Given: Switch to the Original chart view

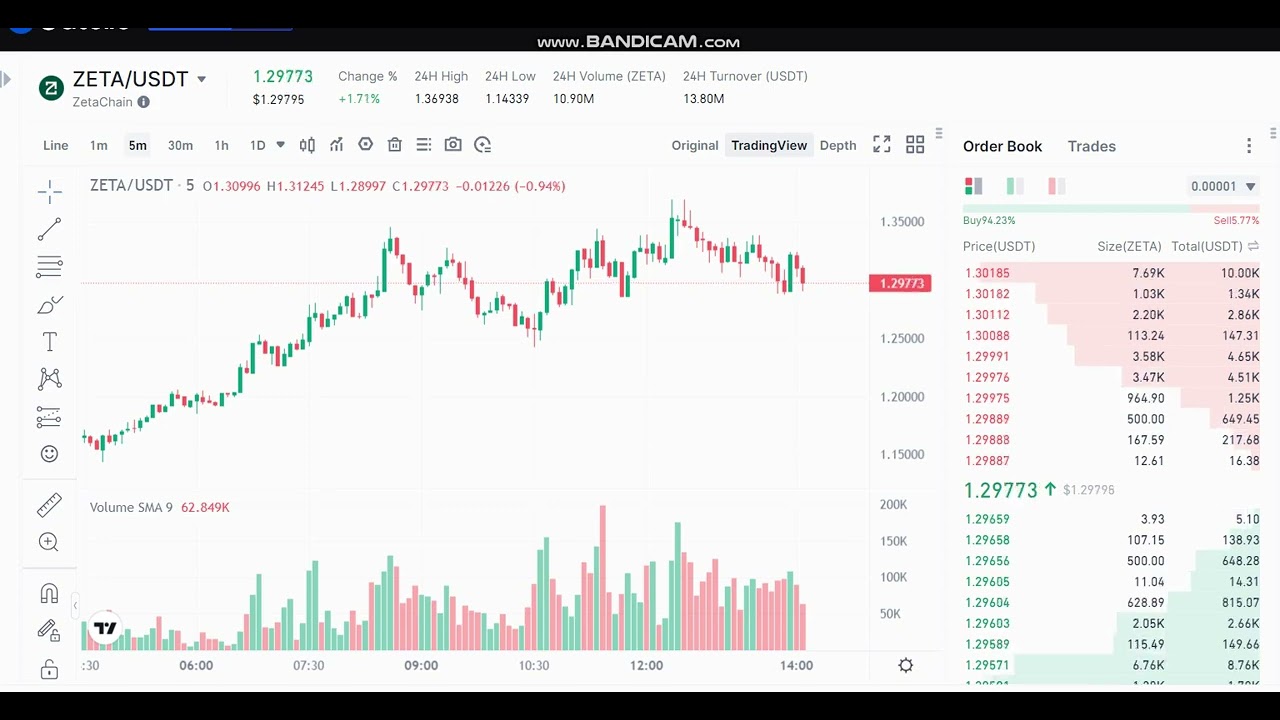Looking at the screenshot, I should [x=695, y=145].
